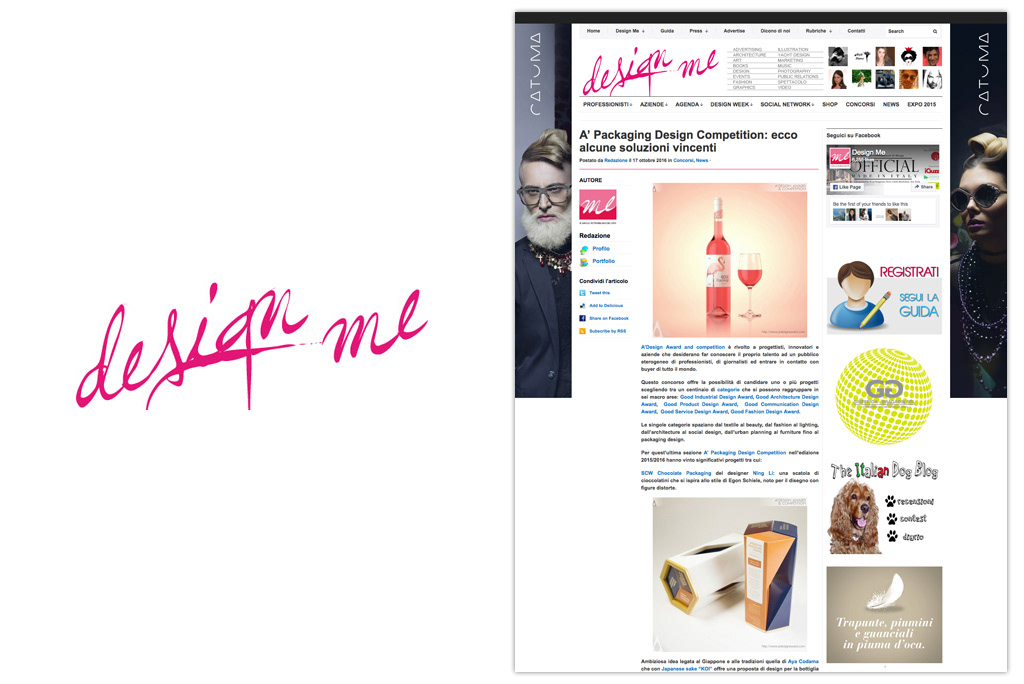Image resolution: width=1024 pixels, height=684 pixels.
Task: Click the Search input field
Action: point(908,31)
